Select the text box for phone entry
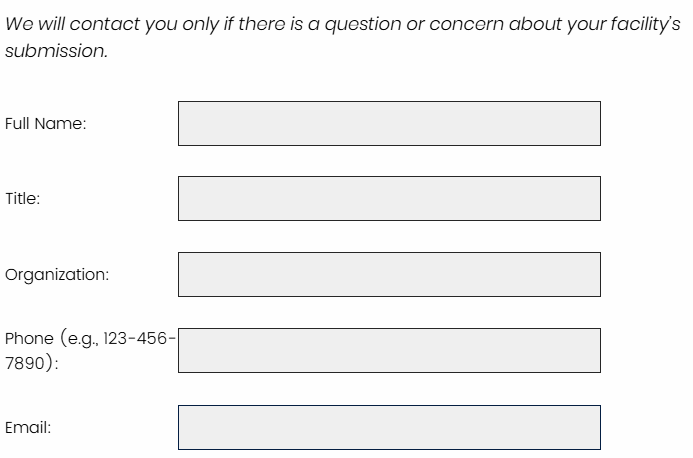This screenshot has width=693, height=458. click(389, 351)
